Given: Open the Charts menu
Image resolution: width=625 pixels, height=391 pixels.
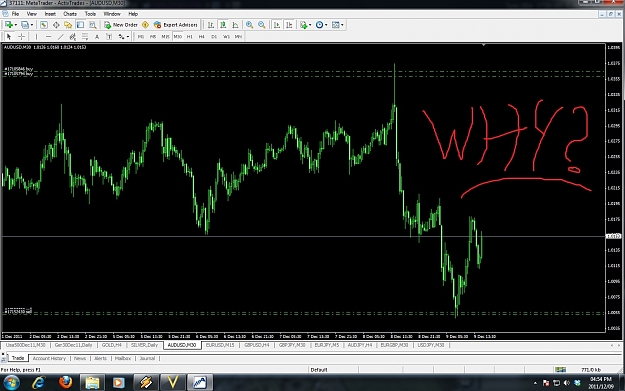Looking at the screenshot, I should click(x=70, y=14).
